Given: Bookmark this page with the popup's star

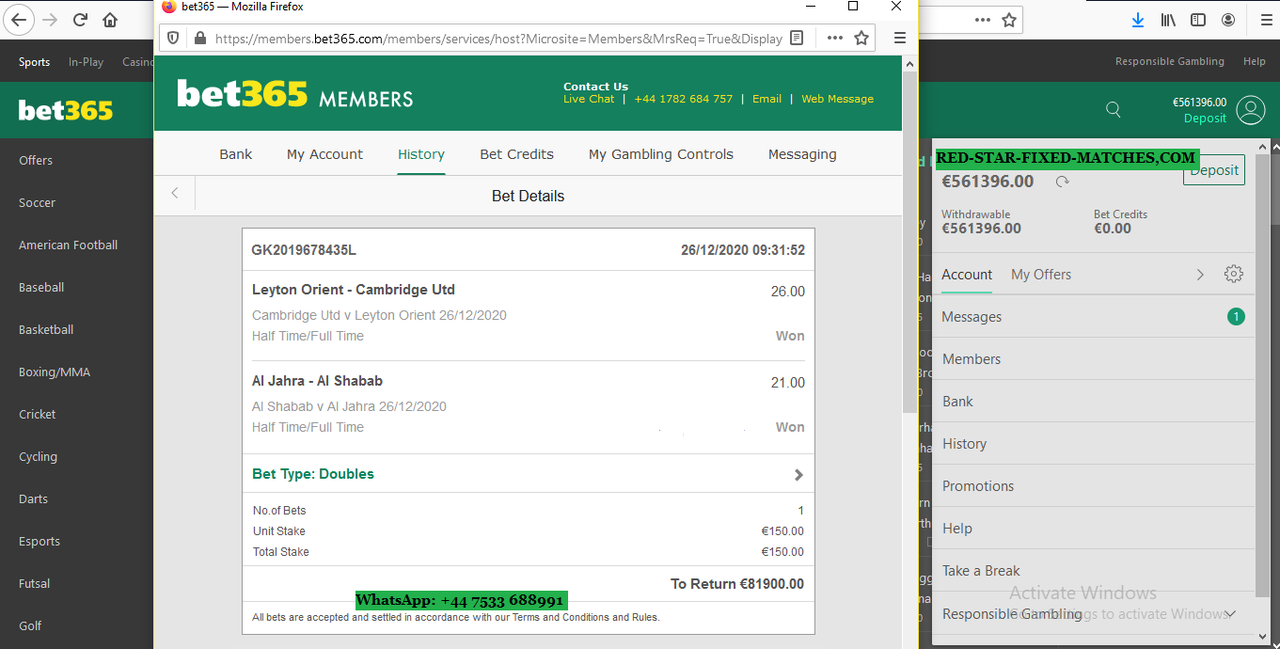Looking at the screenshot, I should pos(861,38).
